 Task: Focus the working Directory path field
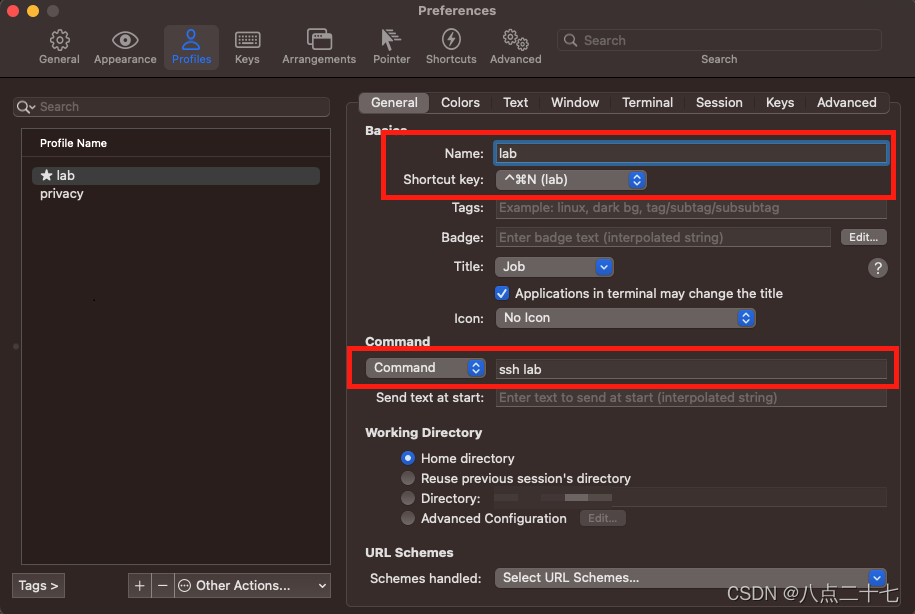pyautogui.click(x=690, y=497)
